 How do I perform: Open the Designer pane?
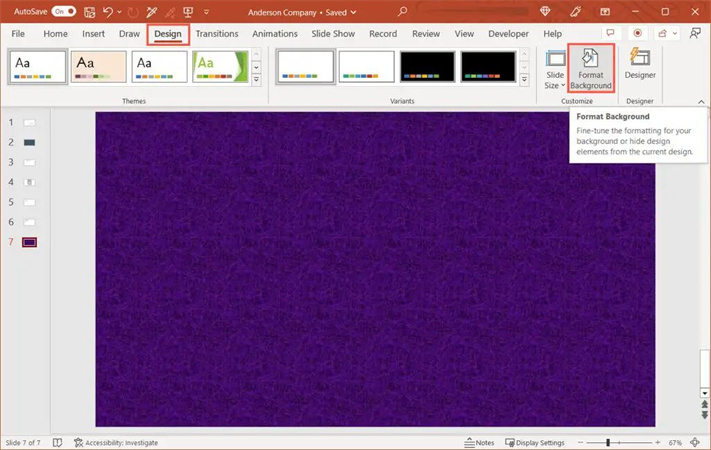[639, 63]
